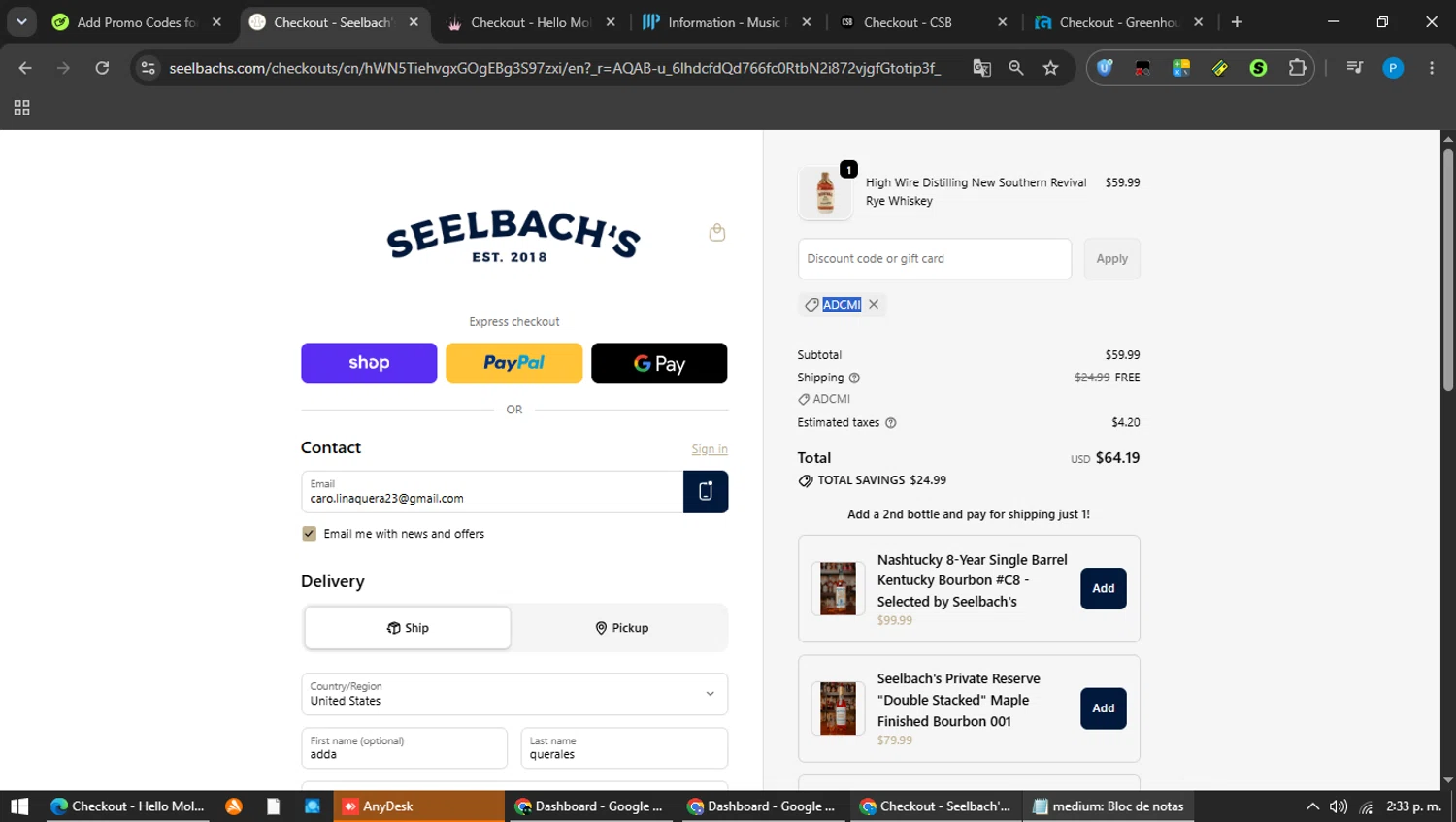
Task: Click the Nashtucky bourbon product thumbnail
Action: (x=838, y=588)
